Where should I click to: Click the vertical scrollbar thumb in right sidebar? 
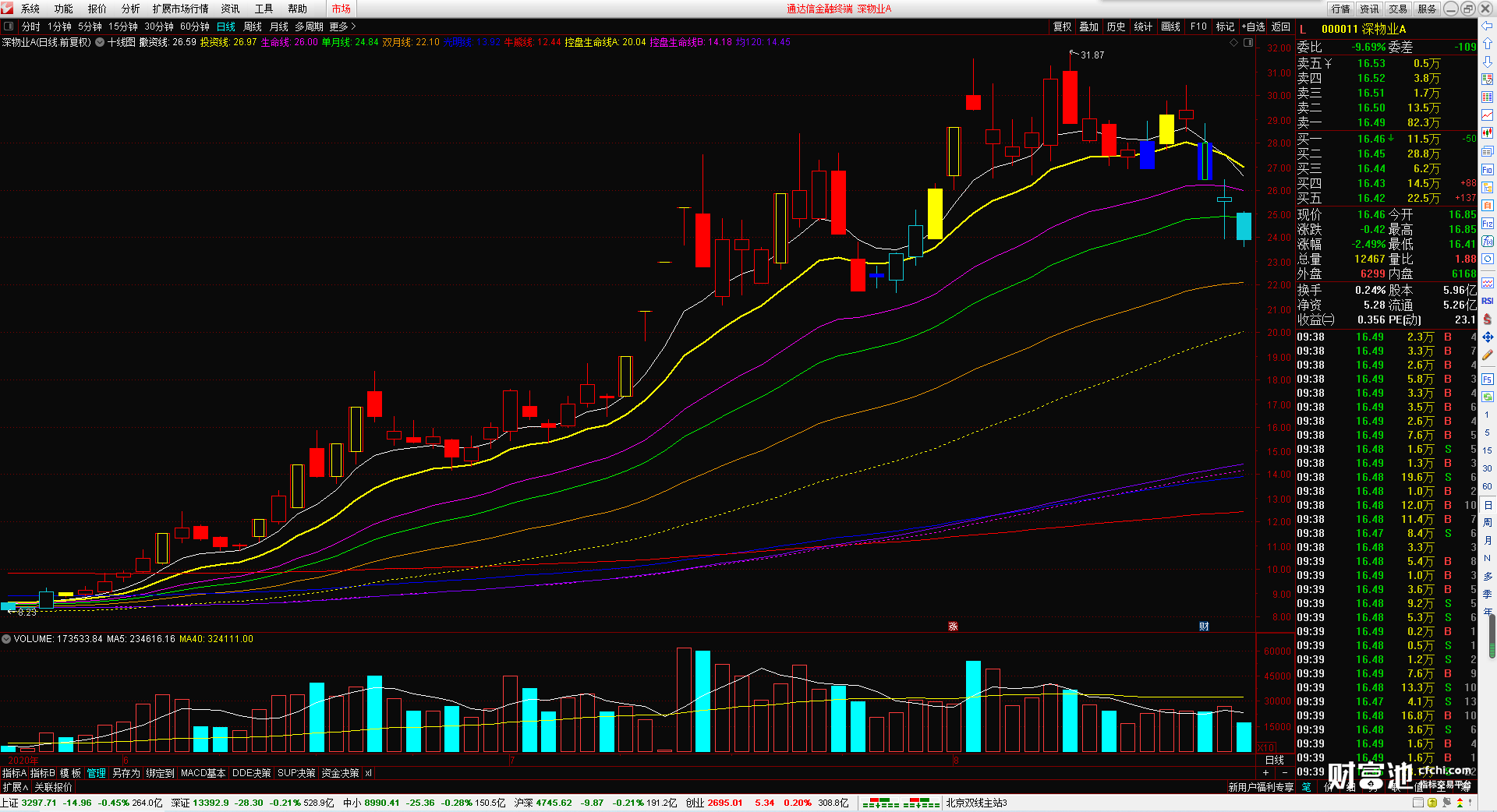click(1492, 637)
